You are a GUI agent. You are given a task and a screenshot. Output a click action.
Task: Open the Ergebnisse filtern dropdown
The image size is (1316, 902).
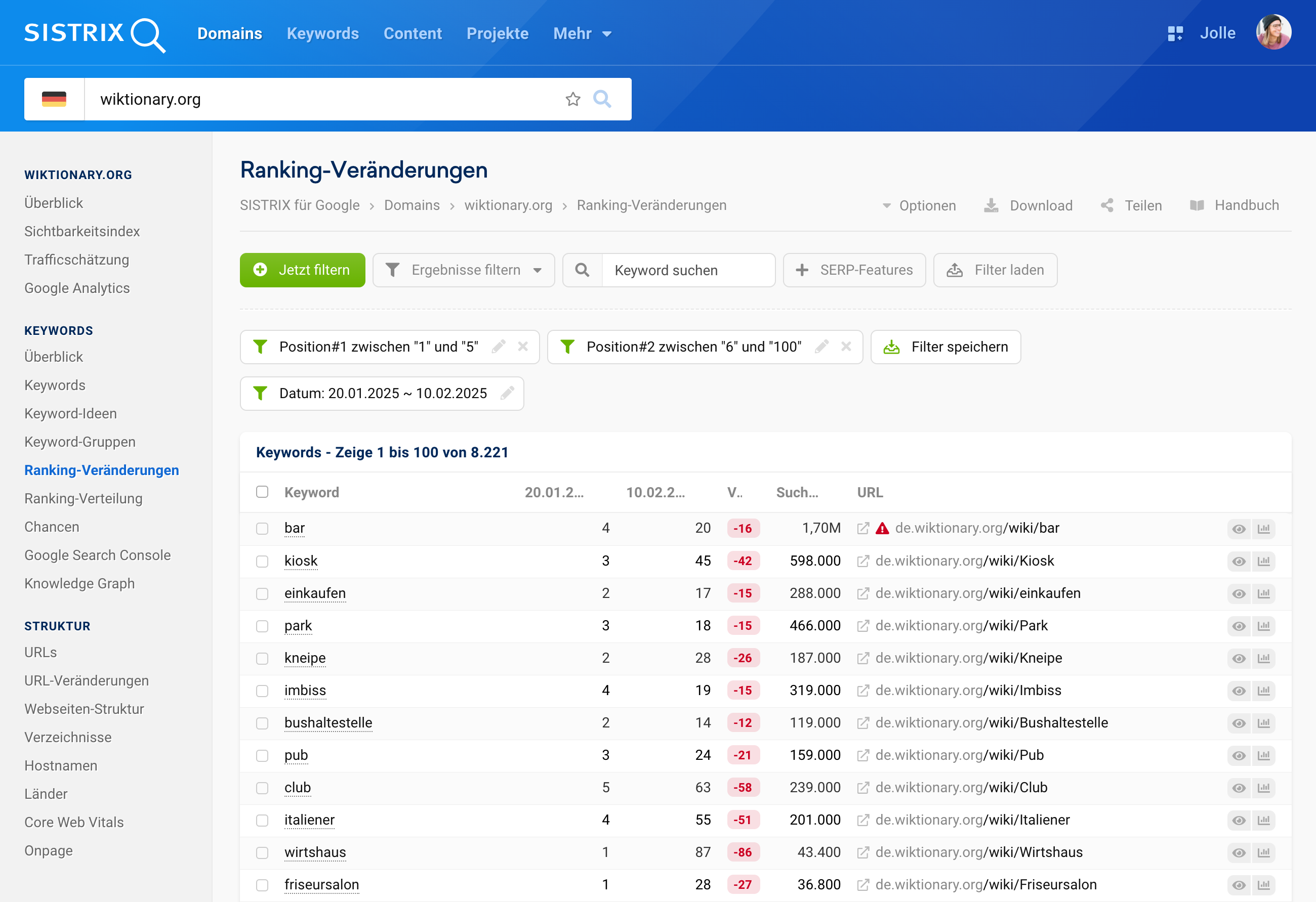click(464, 270)
